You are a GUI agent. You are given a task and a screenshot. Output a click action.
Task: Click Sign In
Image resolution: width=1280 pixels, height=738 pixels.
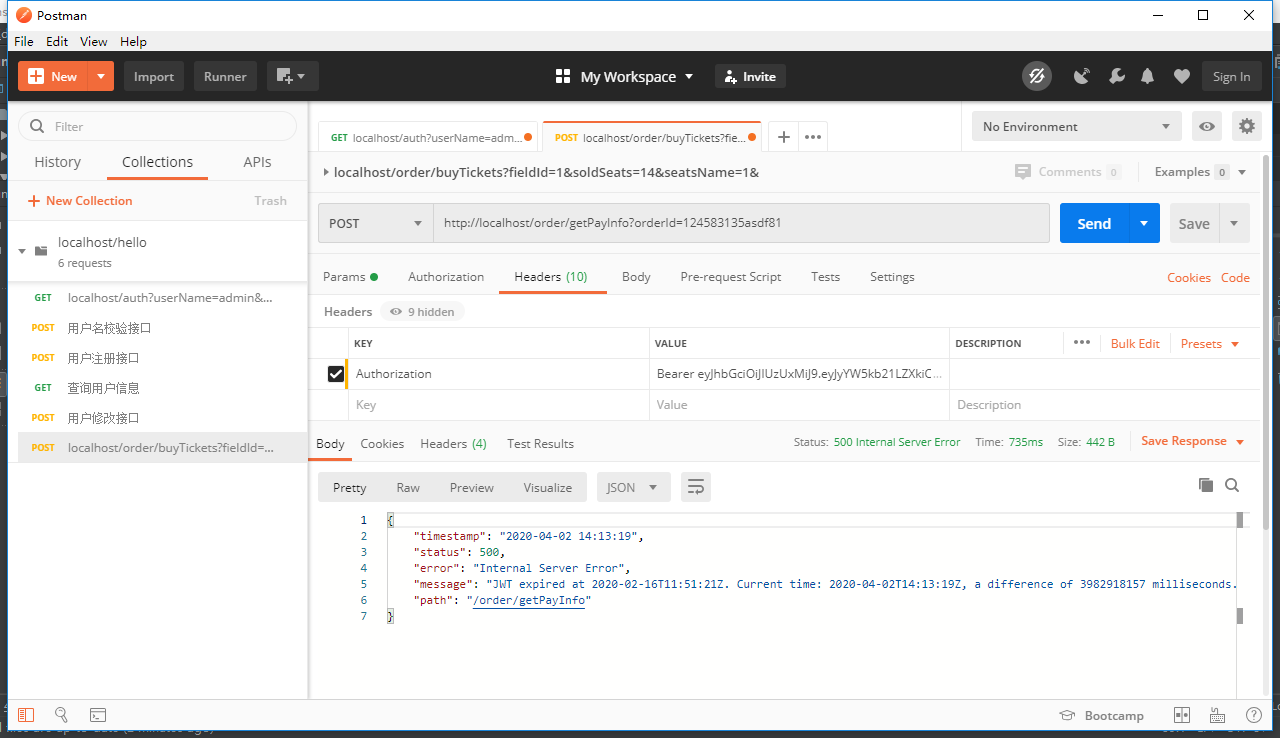1231,76
